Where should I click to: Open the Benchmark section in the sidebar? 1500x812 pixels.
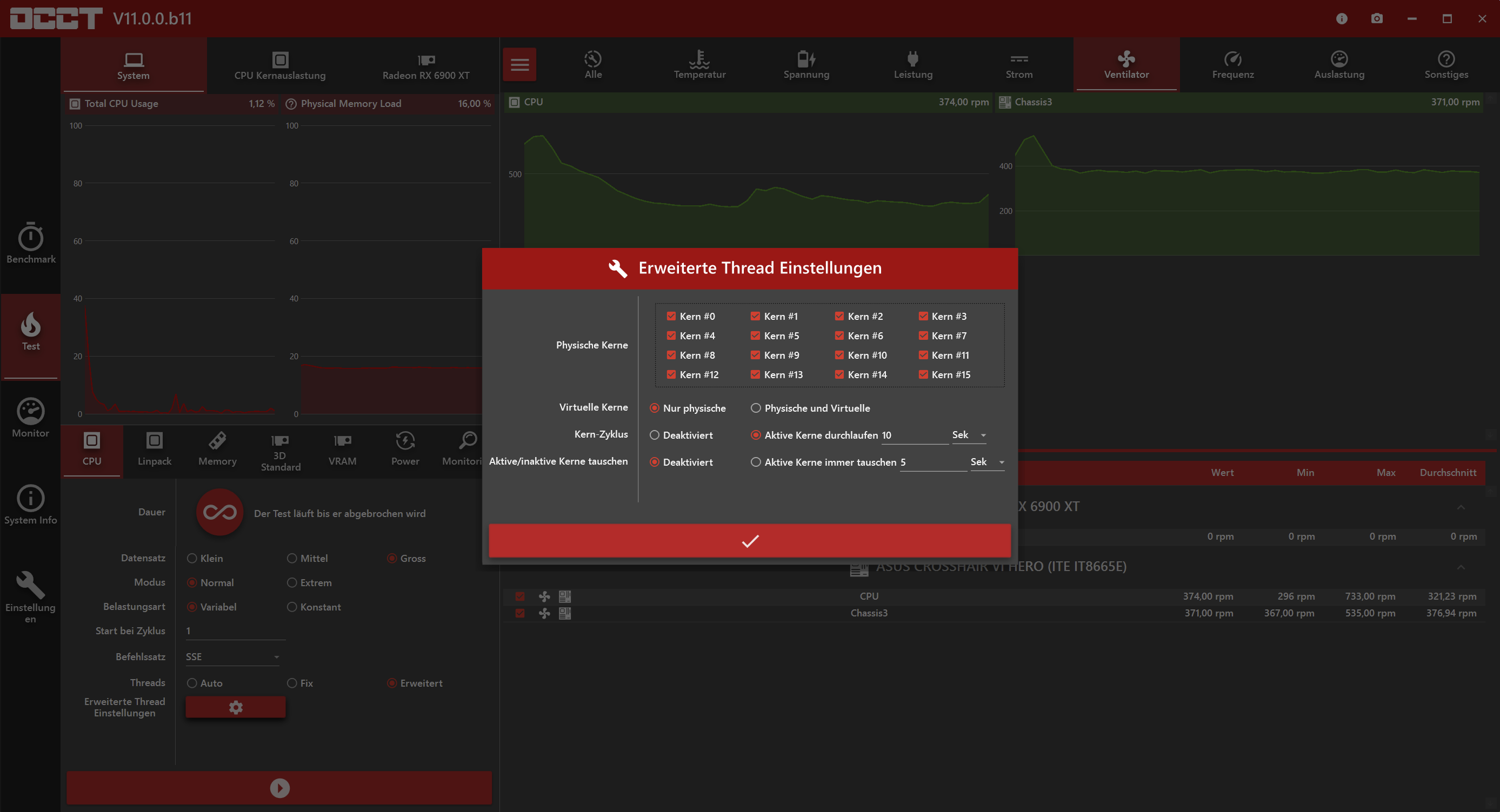click(x=30, y=243)
